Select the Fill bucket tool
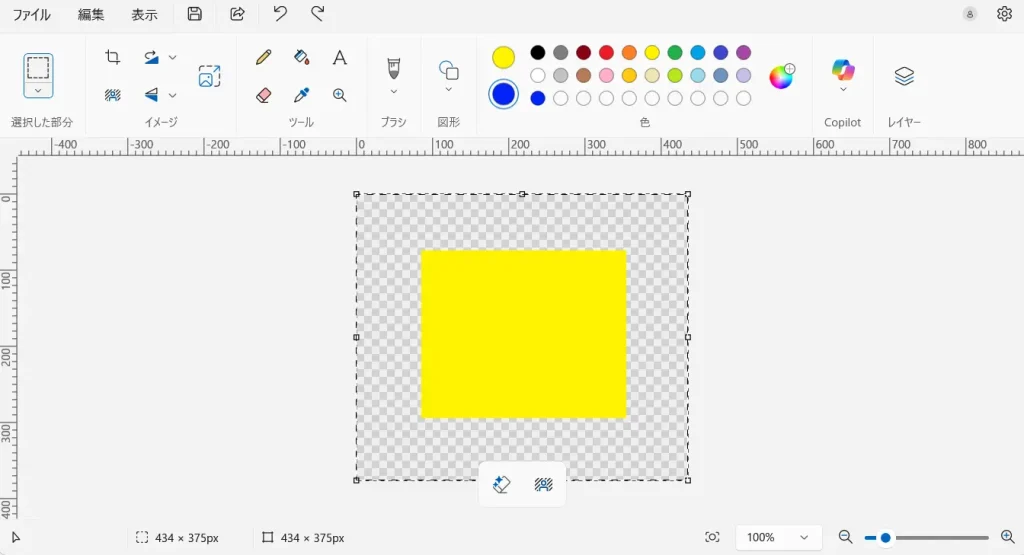1024x555 pixels. tap(301, 58)
